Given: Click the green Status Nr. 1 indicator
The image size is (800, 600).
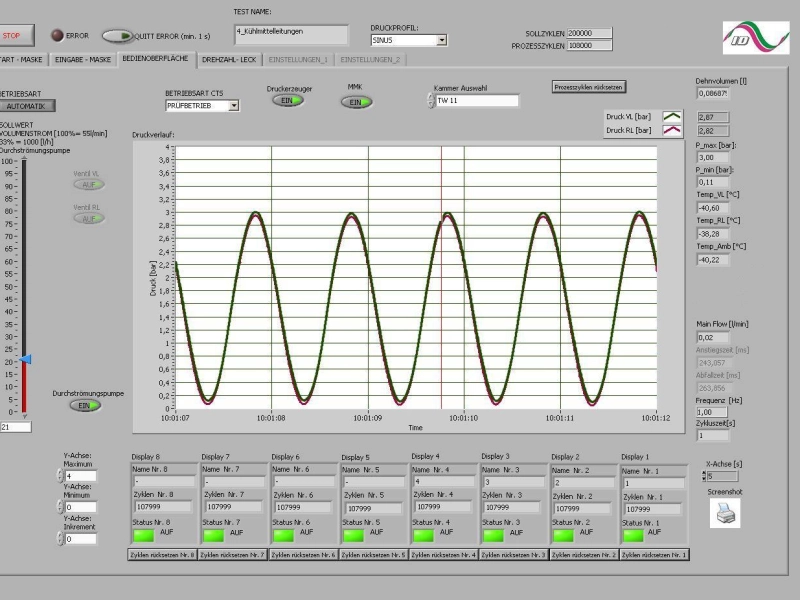Looking at the screenshot, I should [633, 535].
